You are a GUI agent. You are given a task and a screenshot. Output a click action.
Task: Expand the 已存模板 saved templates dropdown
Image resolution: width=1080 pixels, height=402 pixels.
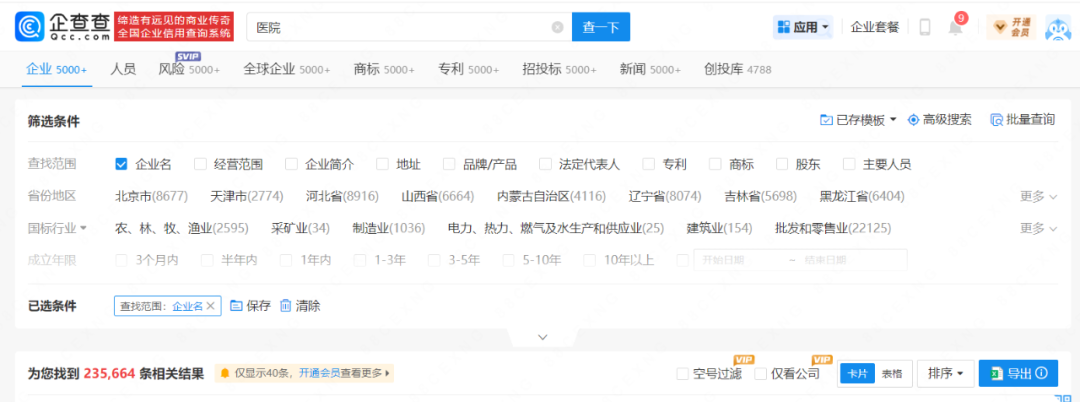[858, 120]
